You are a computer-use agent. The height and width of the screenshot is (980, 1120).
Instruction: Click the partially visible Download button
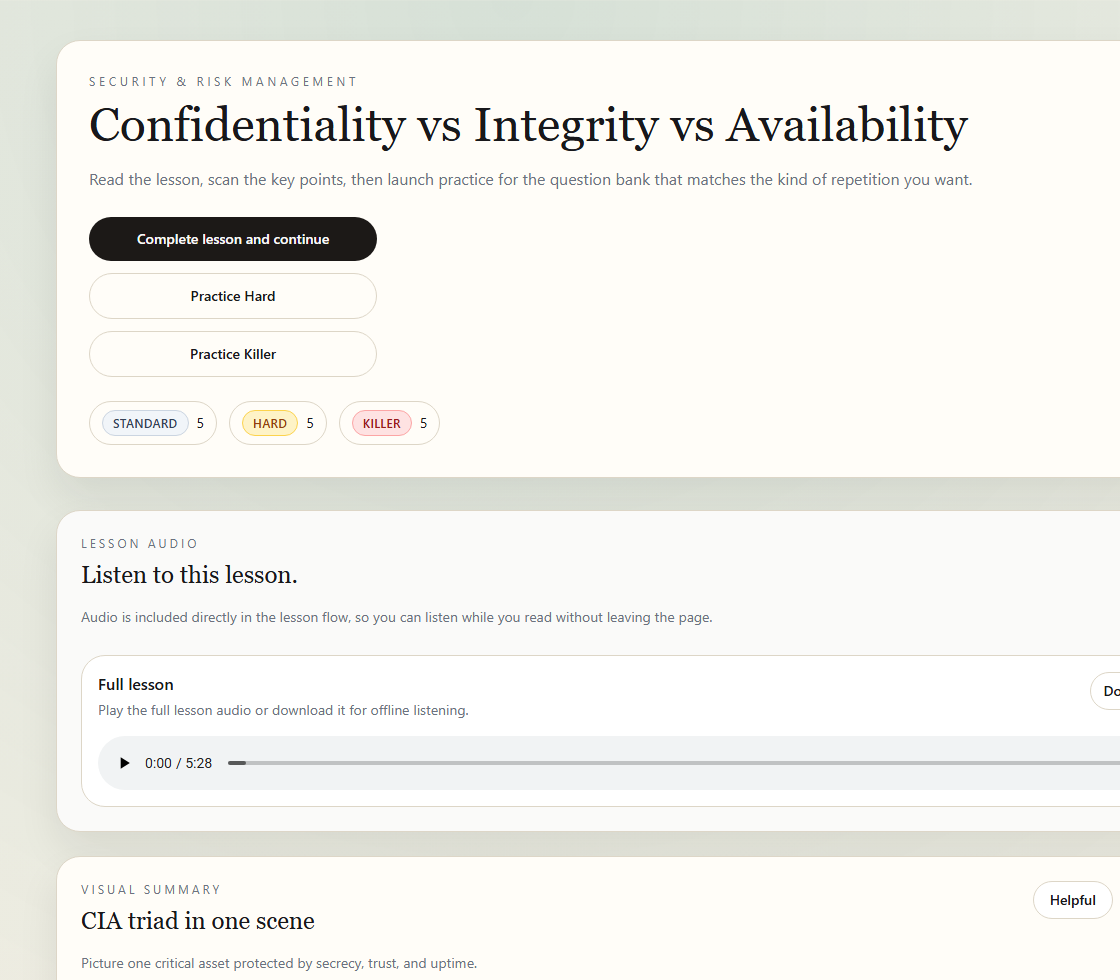click(1108, 691)
